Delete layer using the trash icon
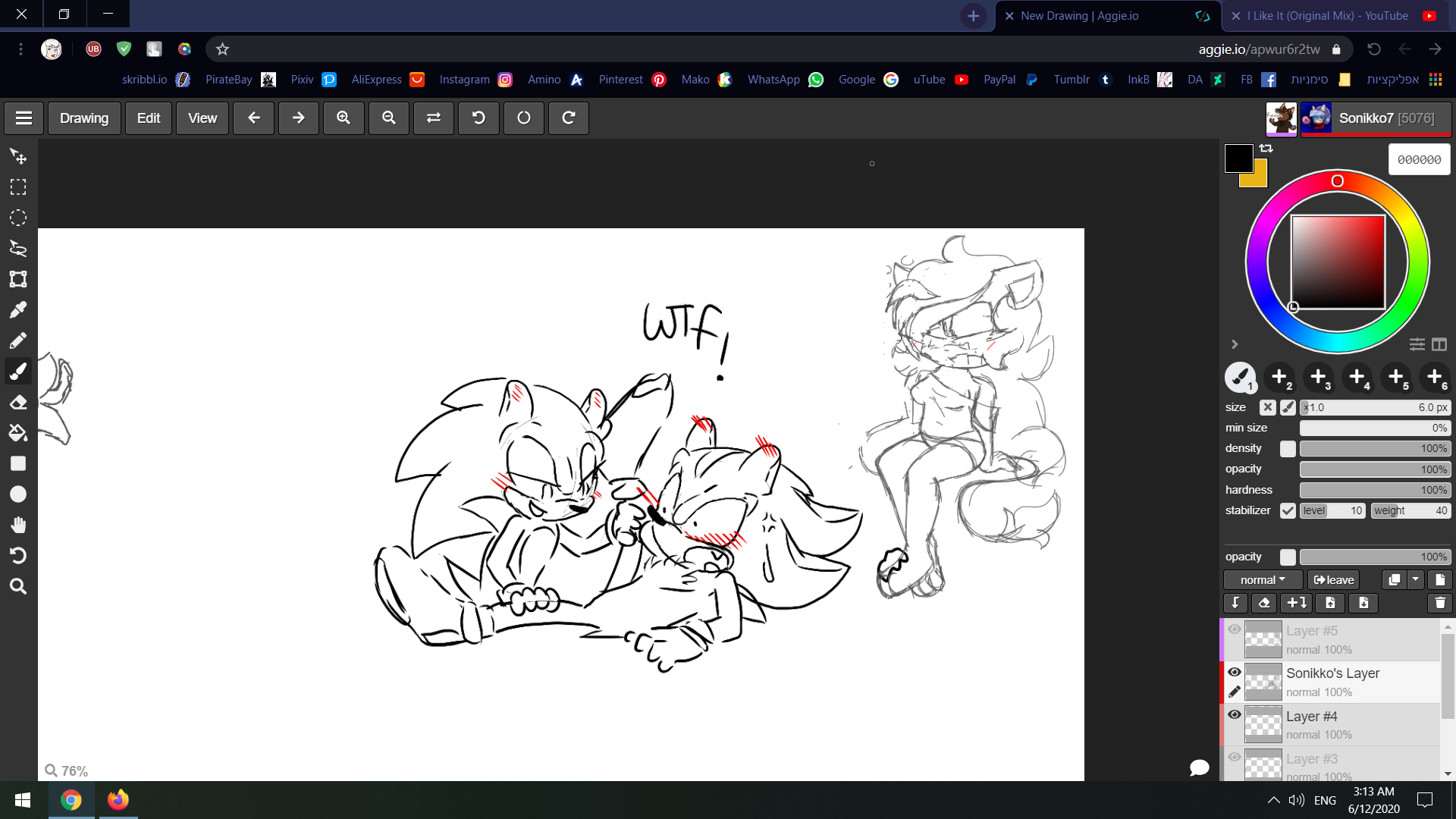The image size is (1456, 819). 1439,603
